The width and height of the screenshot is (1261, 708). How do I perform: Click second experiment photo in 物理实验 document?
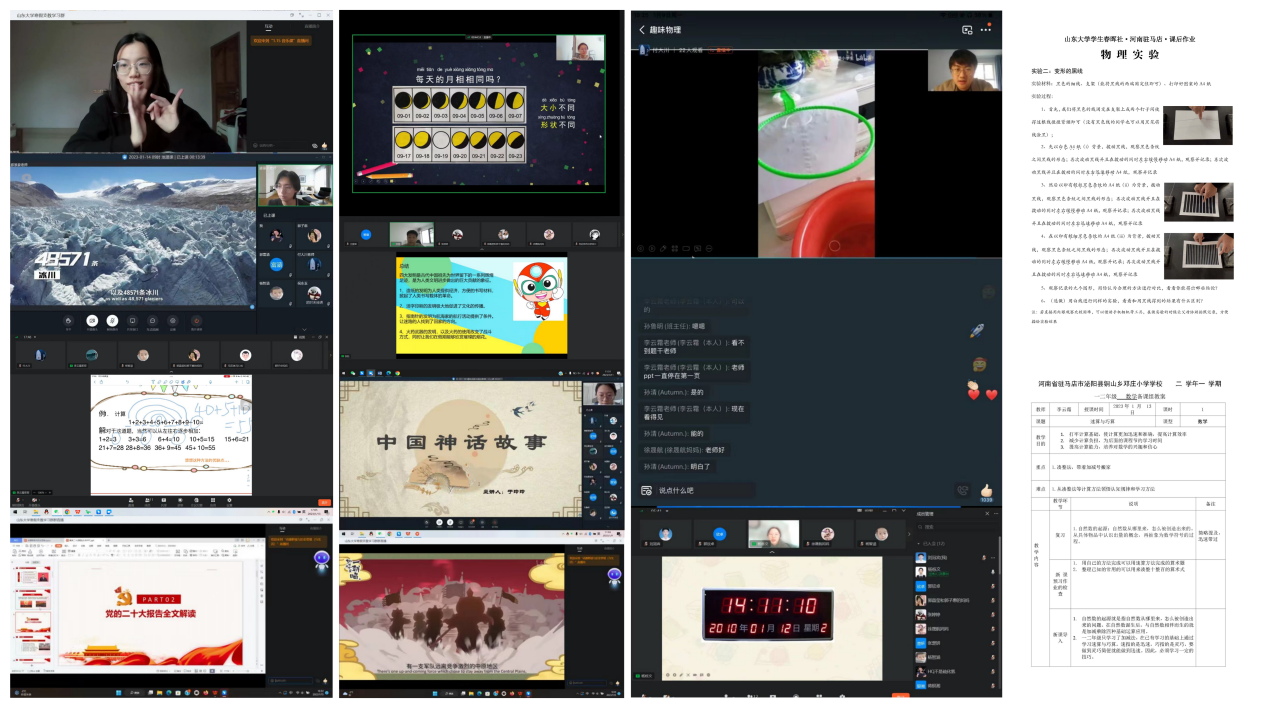tap(1197, 202)
